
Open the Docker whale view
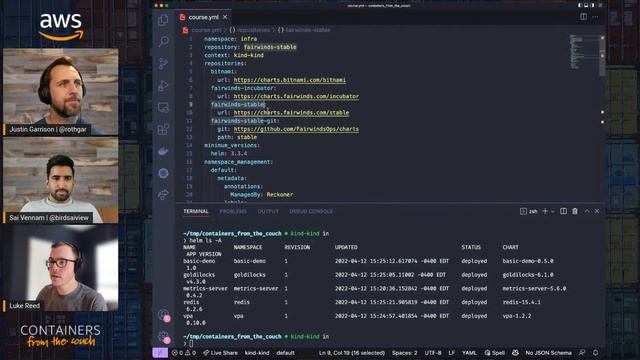163,151
